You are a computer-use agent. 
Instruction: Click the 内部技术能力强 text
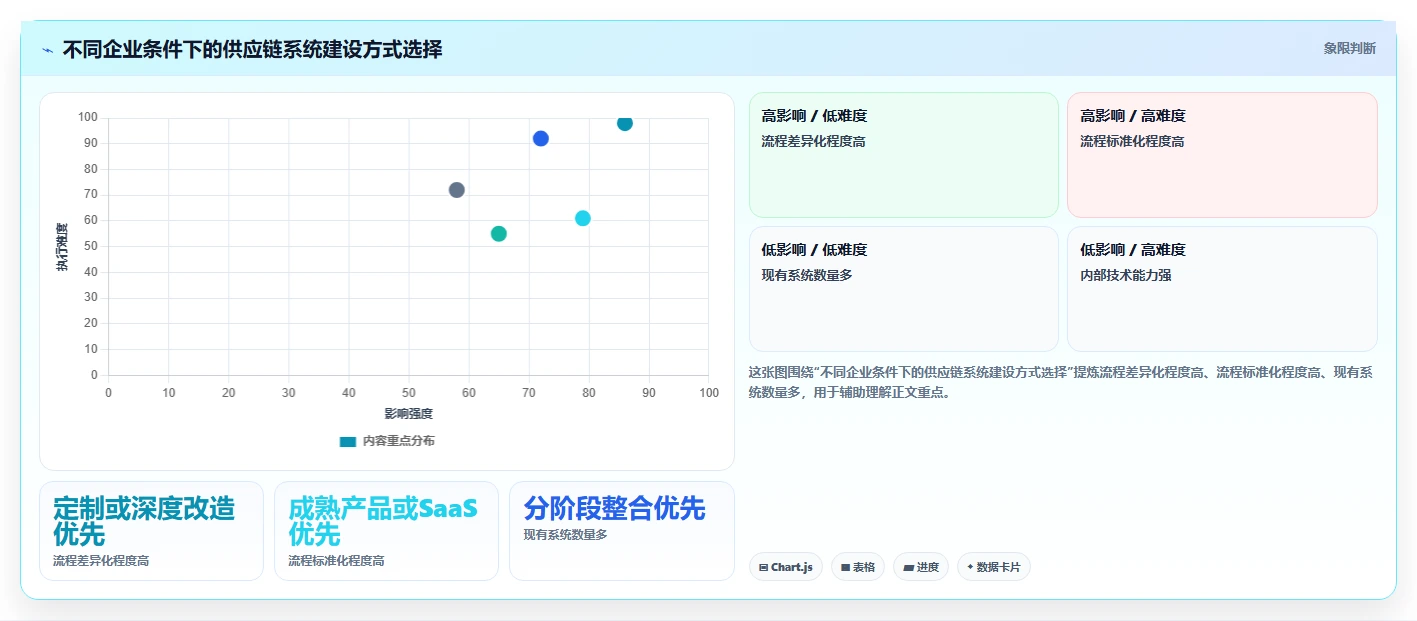pyautogui.click(x=1126, y=275)
